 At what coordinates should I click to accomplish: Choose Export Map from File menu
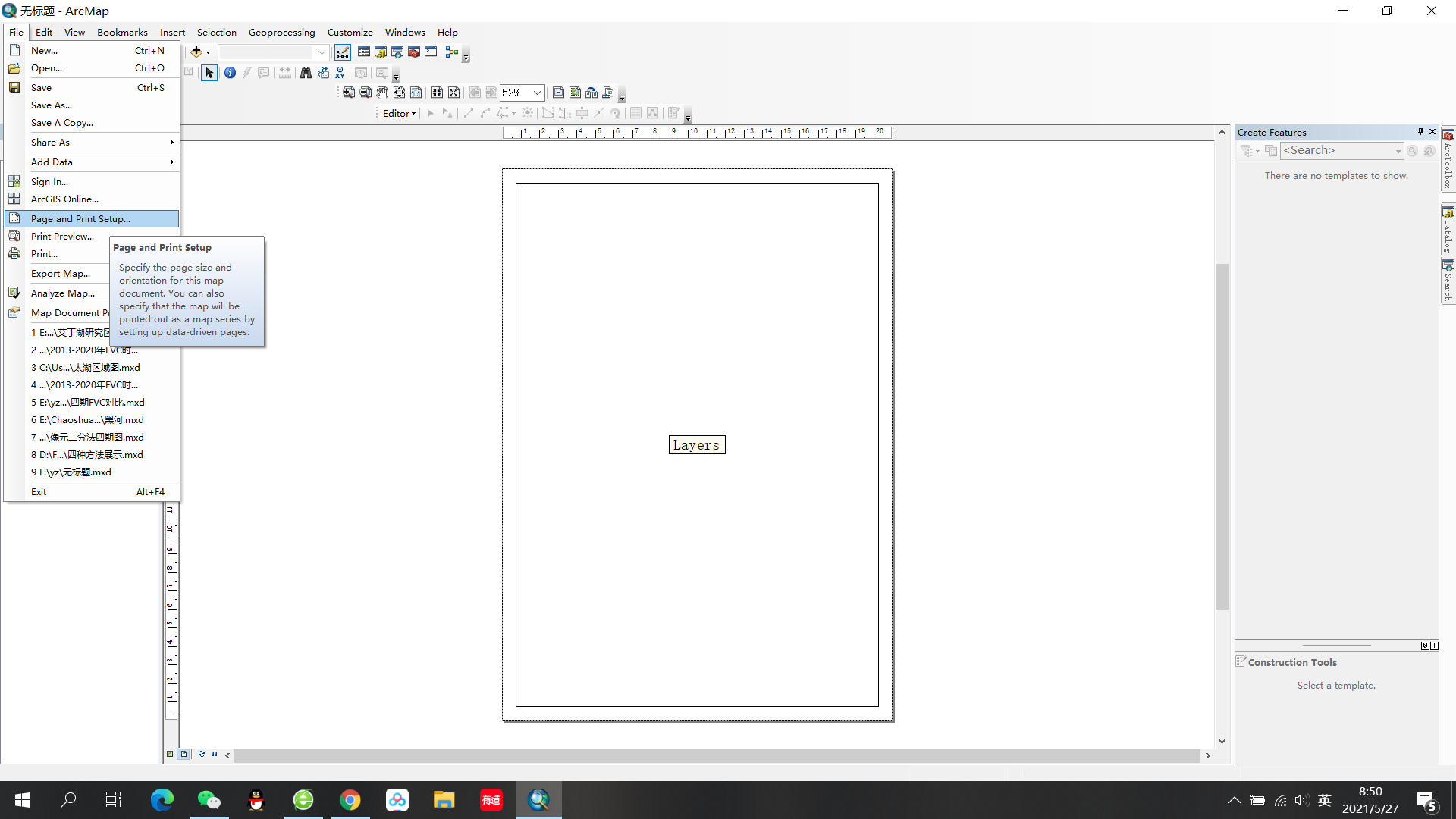pyautogui.click(x=61, y=273)
